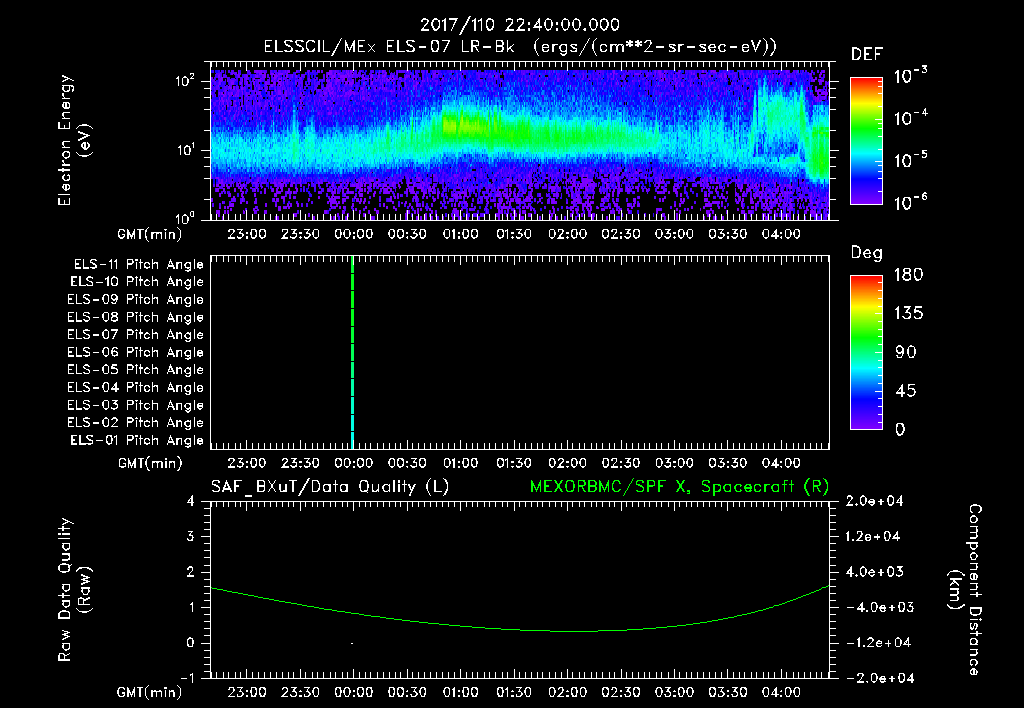Viewport: 1024px width, 708px height.
Task: Click the 2.0e+04 right axis value
Action: pos(874,501)
